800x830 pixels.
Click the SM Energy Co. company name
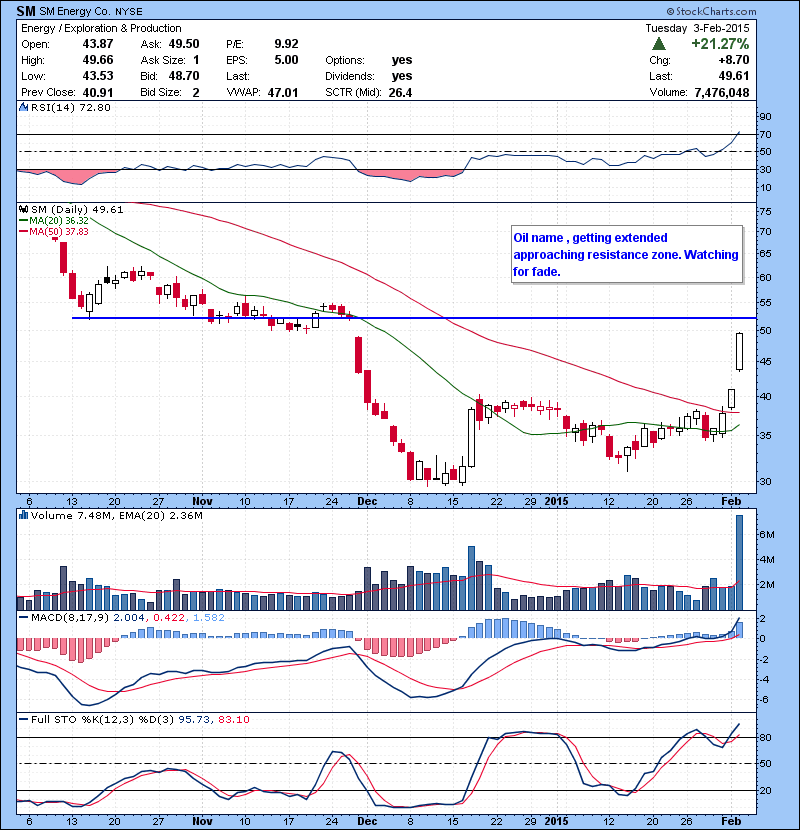[74, 11]
